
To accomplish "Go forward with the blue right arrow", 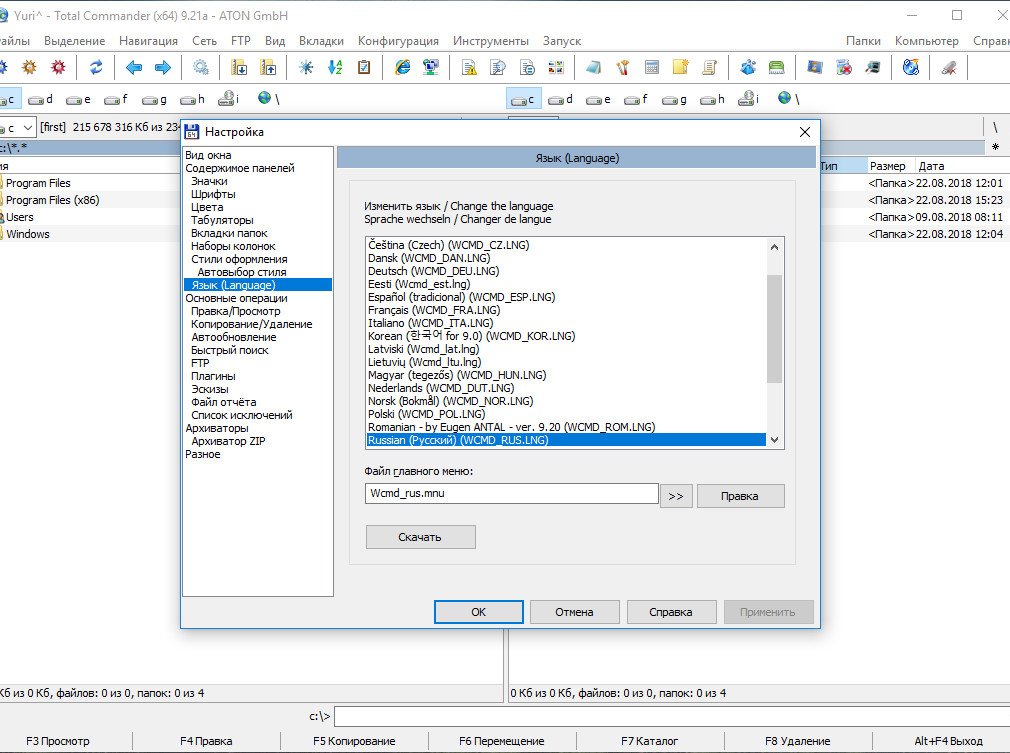I will (163, 67).
